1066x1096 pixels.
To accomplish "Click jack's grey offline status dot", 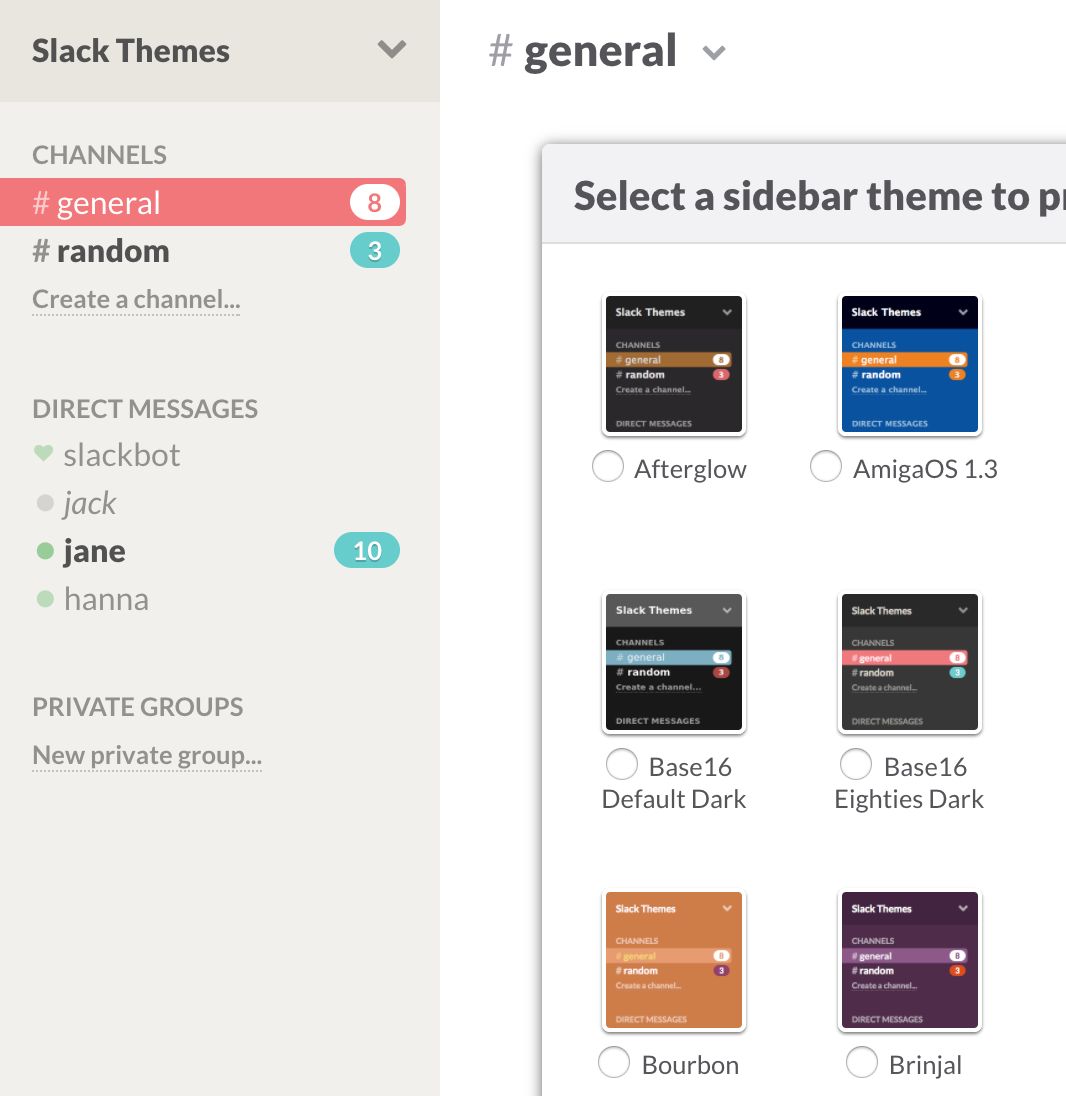I will coord(44,503).
